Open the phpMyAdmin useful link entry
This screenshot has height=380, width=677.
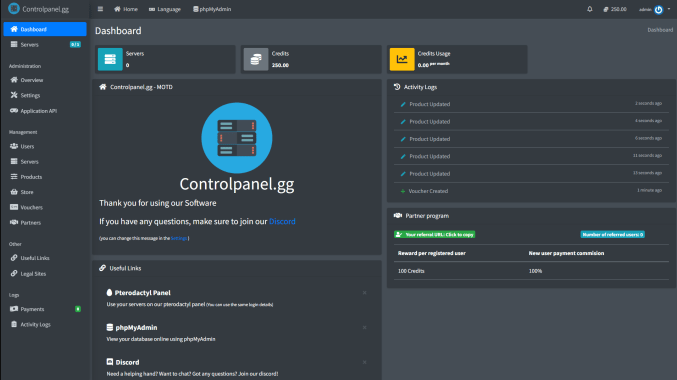point(136,327)
